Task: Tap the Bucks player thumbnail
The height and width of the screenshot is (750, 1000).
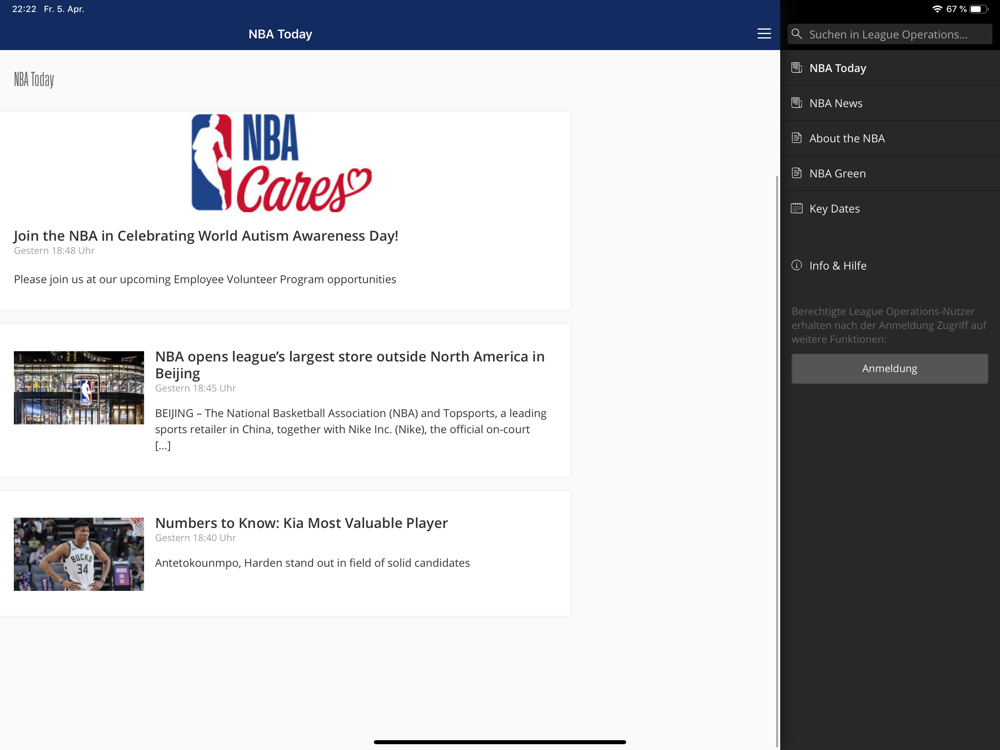Action: (x=79, y=554)
